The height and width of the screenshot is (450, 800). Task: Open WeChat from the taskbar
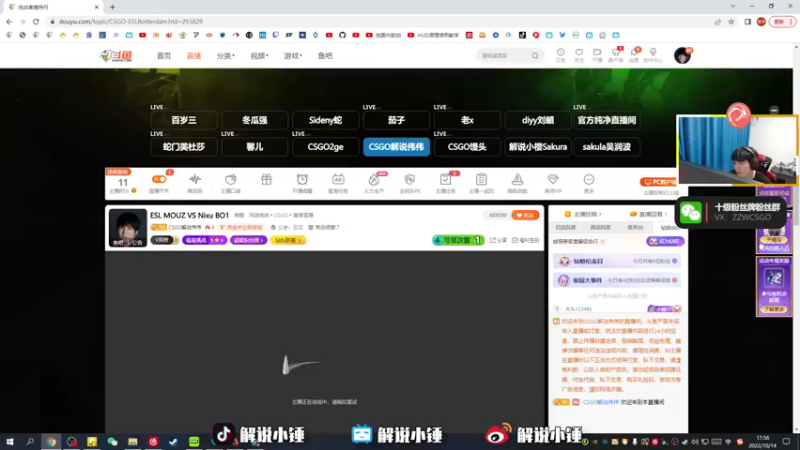point(112,441)
